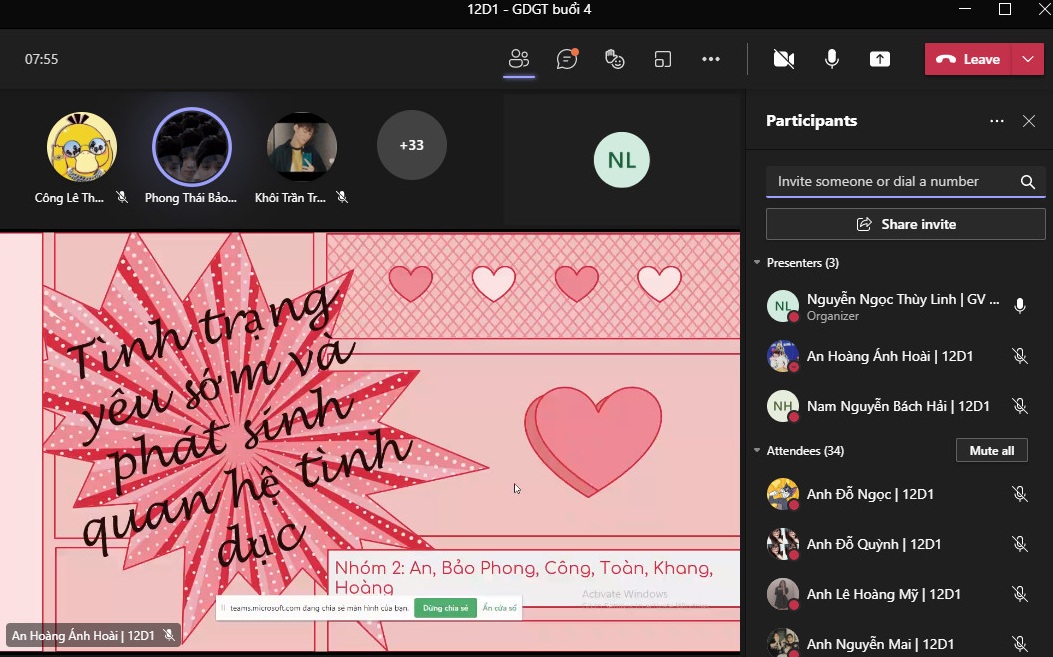Screen dimensions: 1053x657
Task: Open the breakout rooms icon
Action: pos(663,59)
